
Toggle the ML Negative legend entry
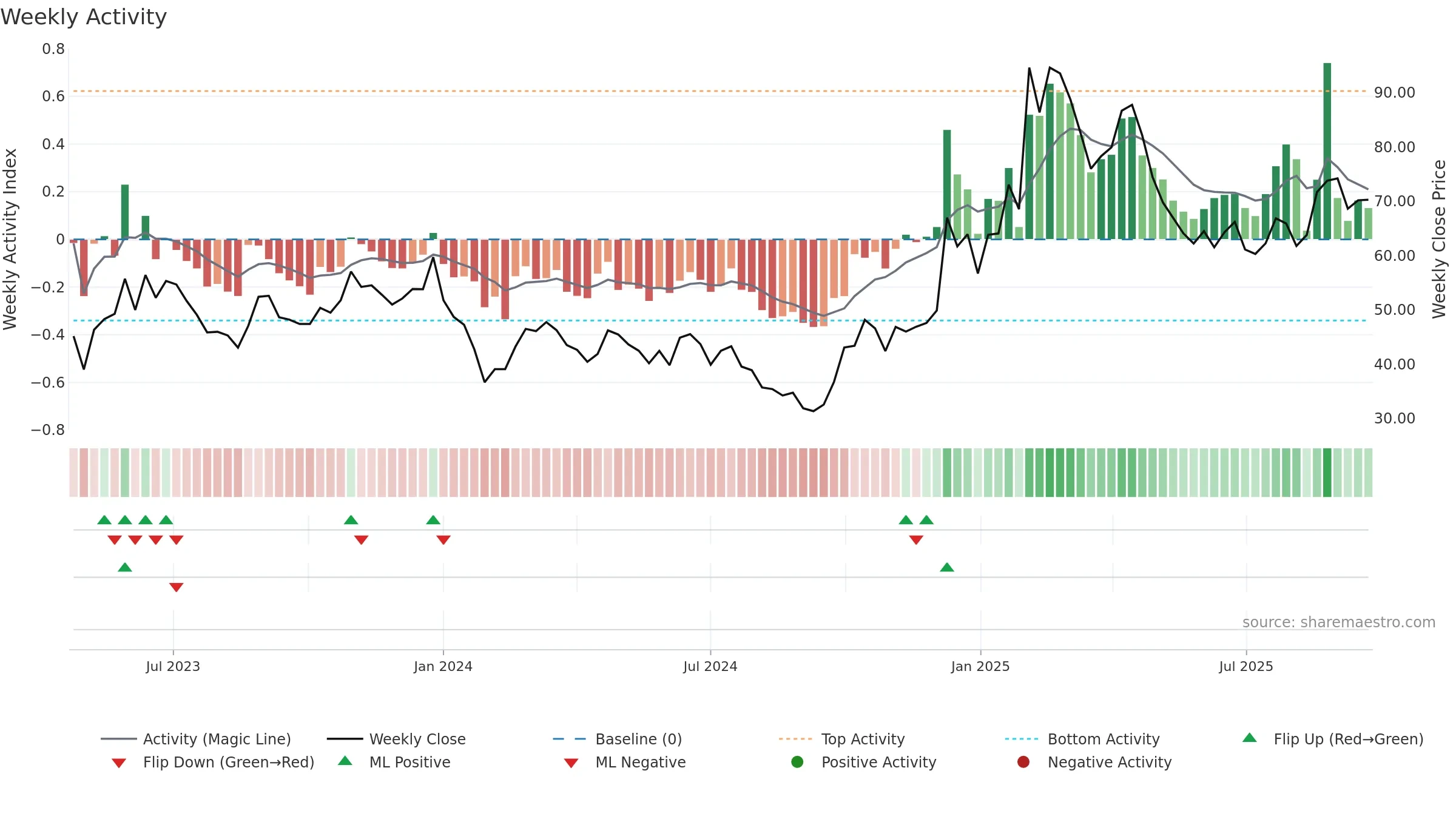click(x=625, y=762)
